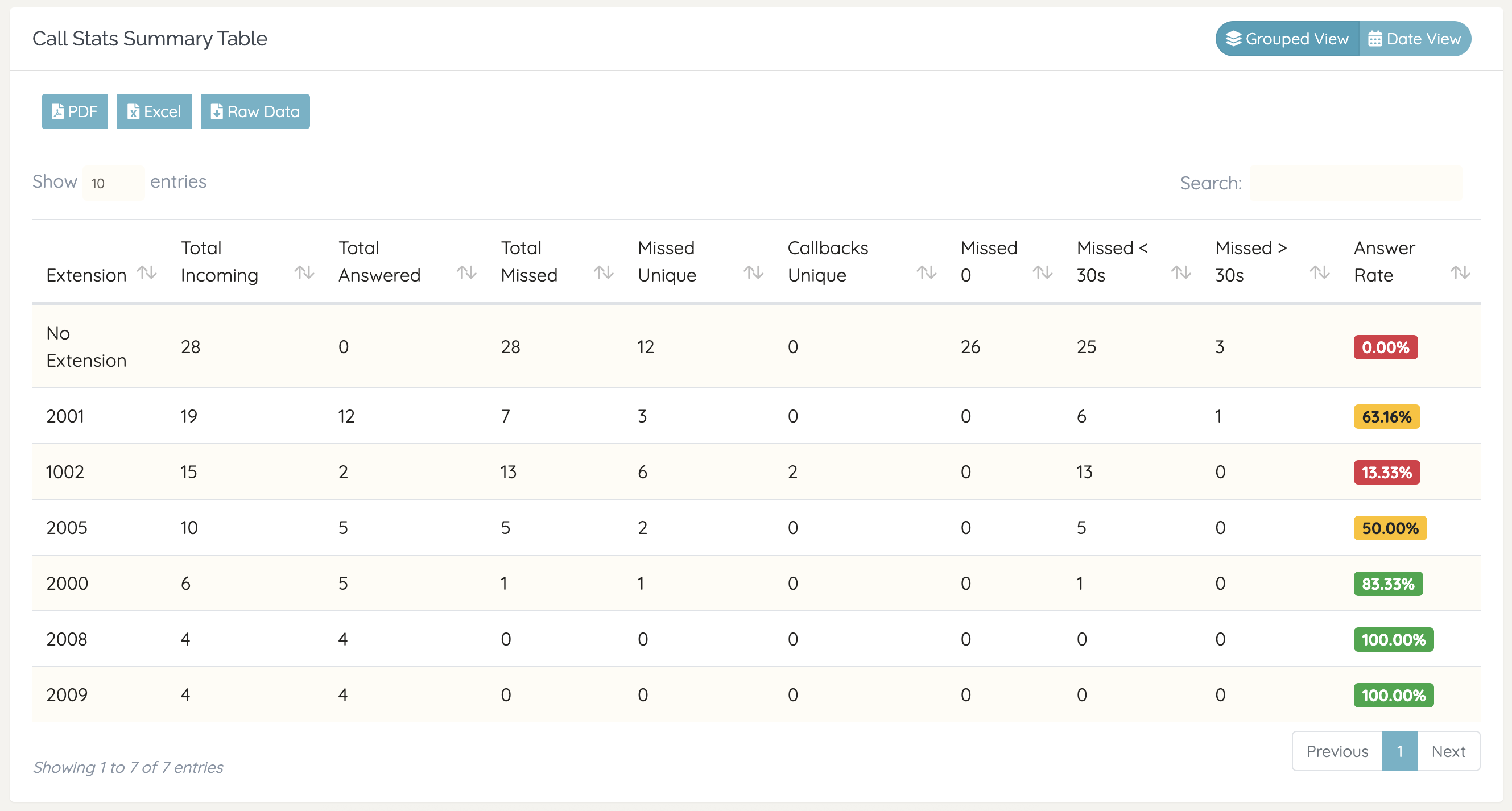Sort by Callbacks Unique column
Screen dimensions: 1512x811
[x=927, y=272]
